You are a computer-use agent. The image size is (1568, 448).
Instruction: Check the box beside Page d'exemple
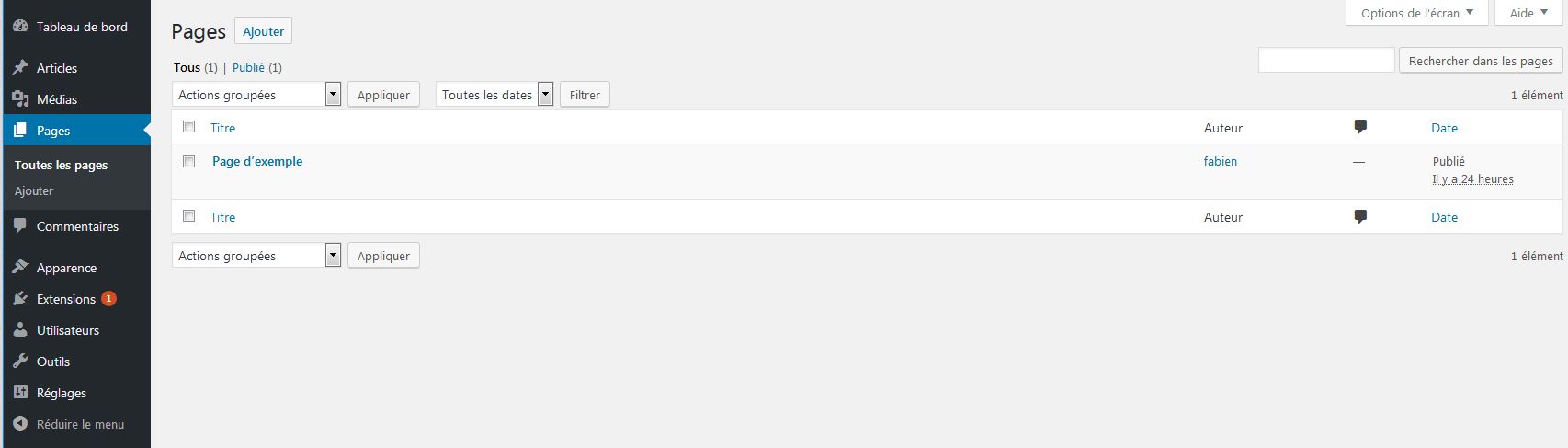[189, 161]
